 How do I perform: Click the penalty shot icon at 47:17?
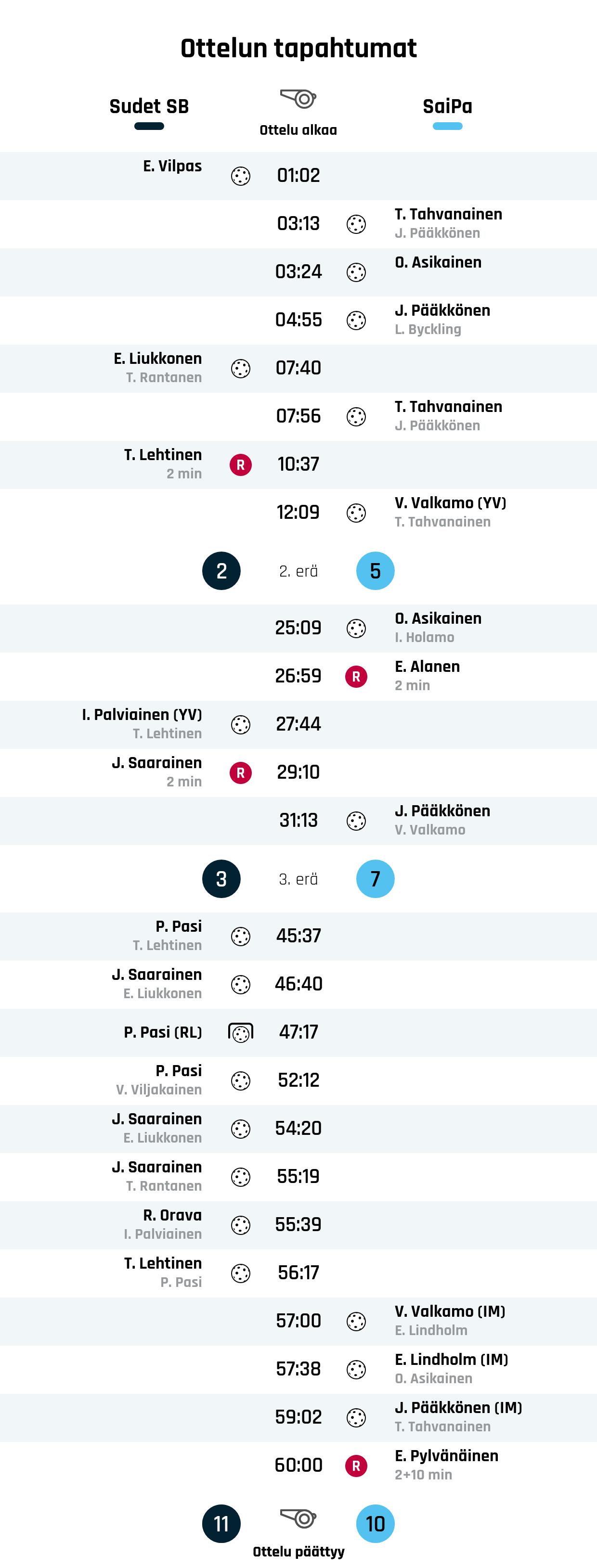point(241,1032)
